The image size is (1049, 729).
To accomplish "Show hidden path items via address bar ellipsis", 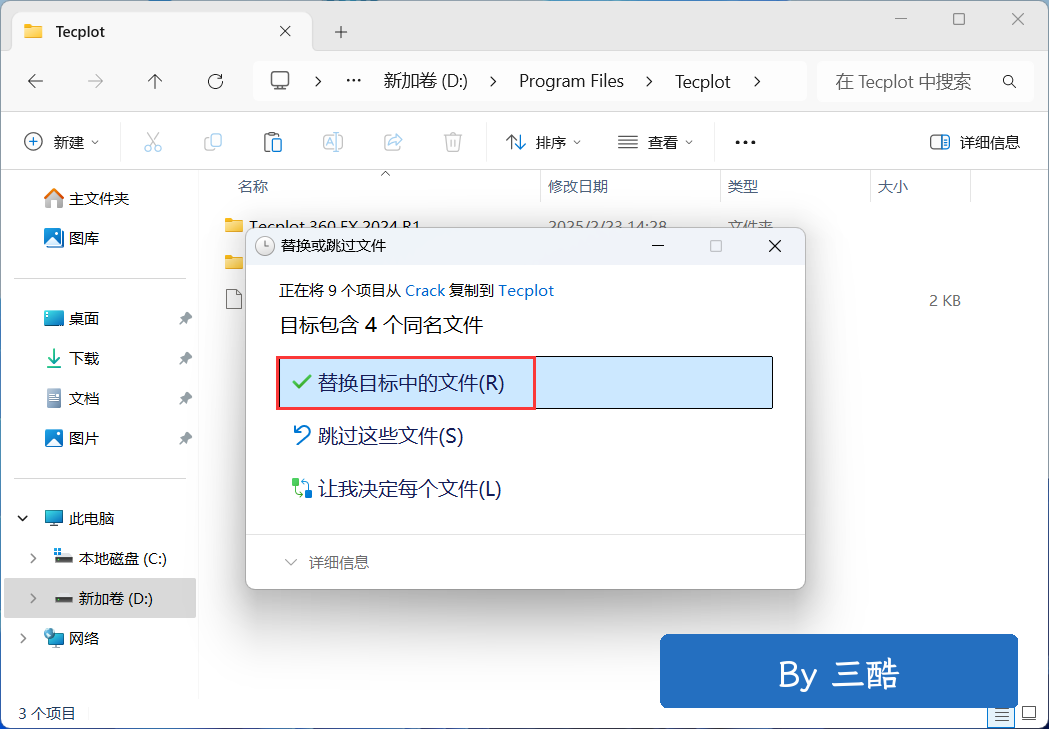I will pos(353,81).
